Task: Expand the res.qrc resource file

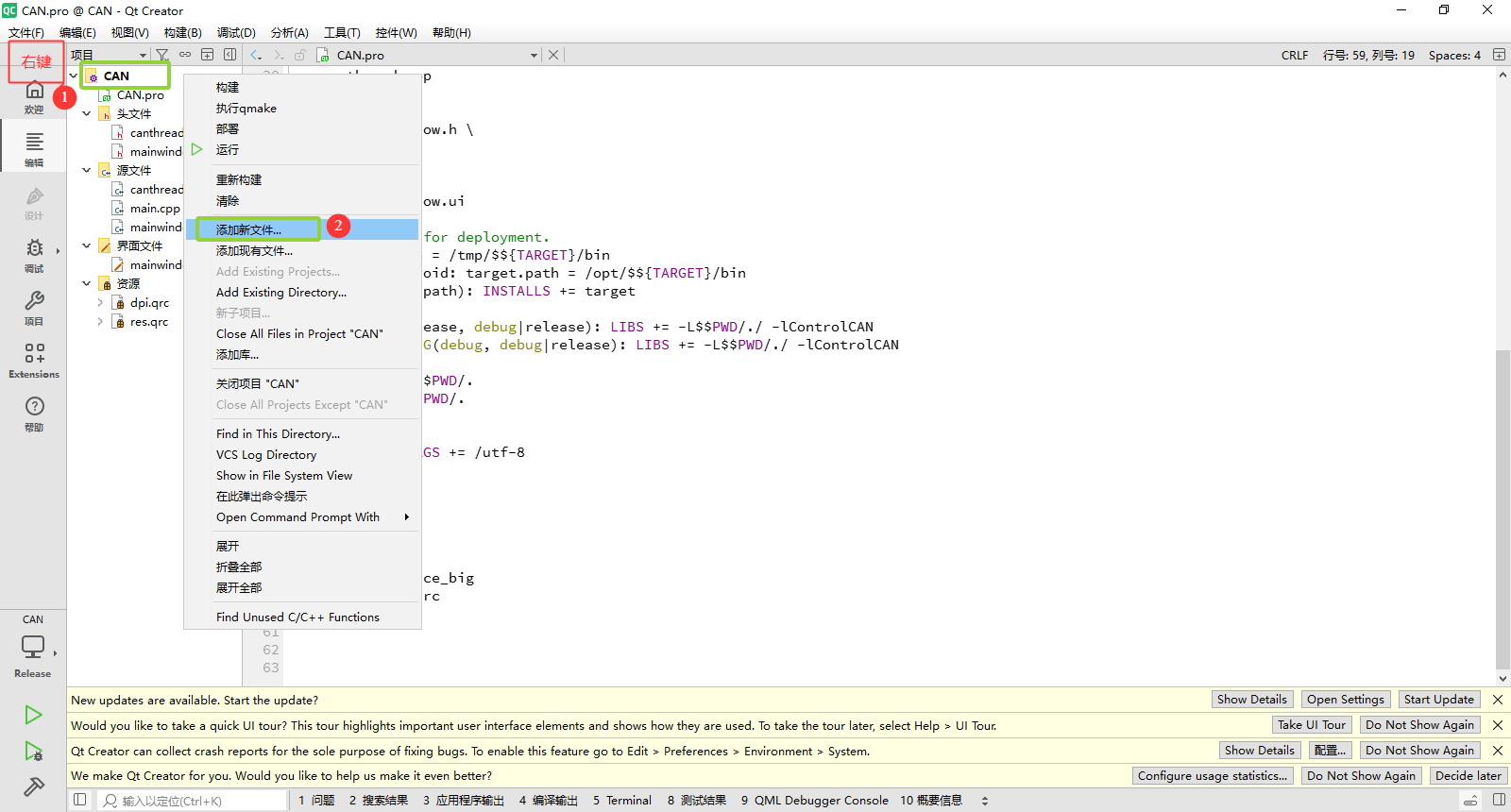Action: click(100, 321)
